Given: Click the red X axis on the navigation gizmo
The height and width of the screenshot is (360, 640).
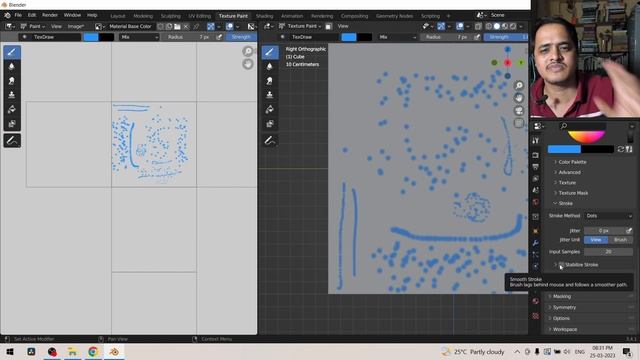Looking at the screenshot, I should tap(507, 63).
